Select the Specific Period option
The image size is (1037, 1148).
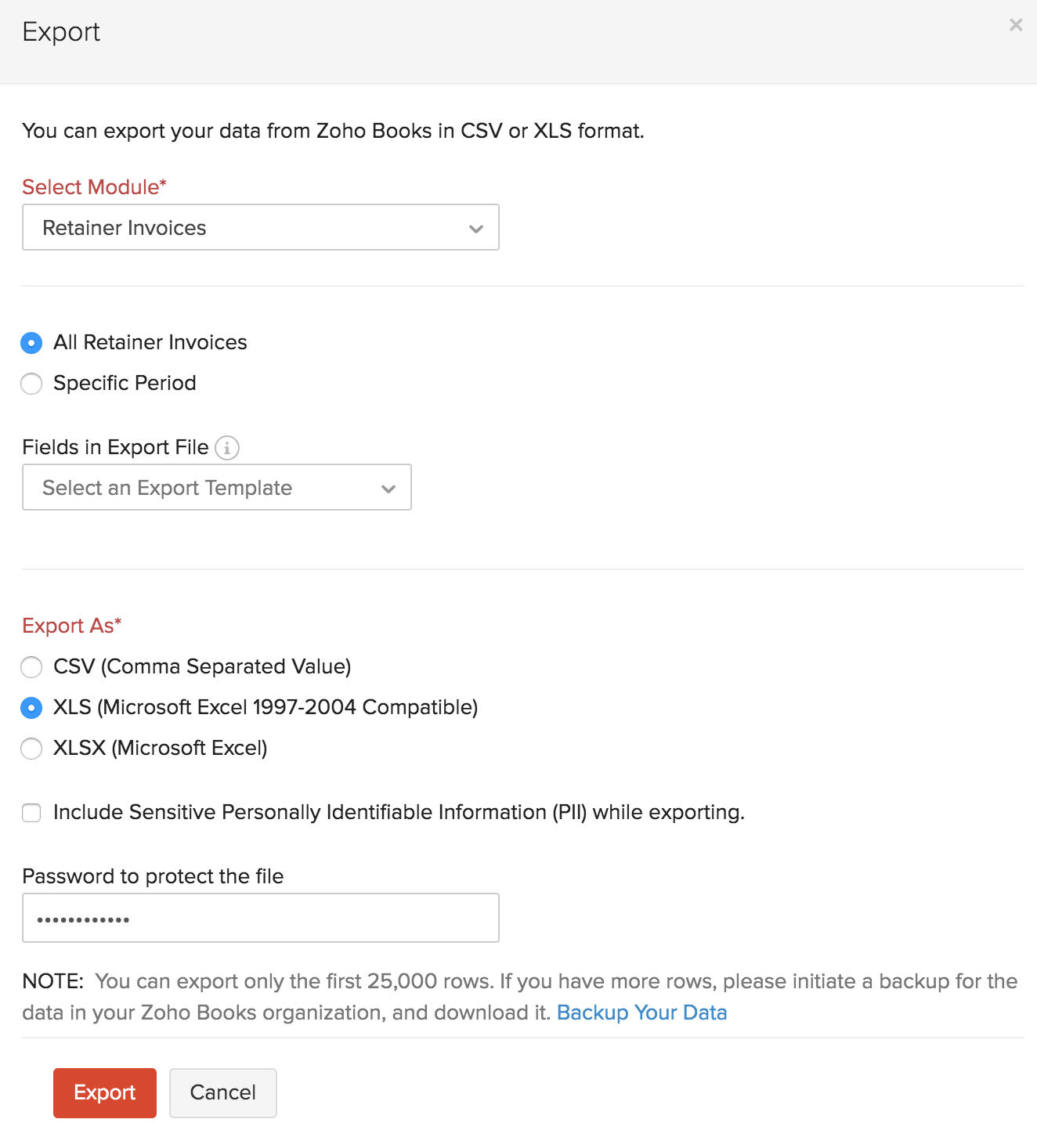[31, 383]
